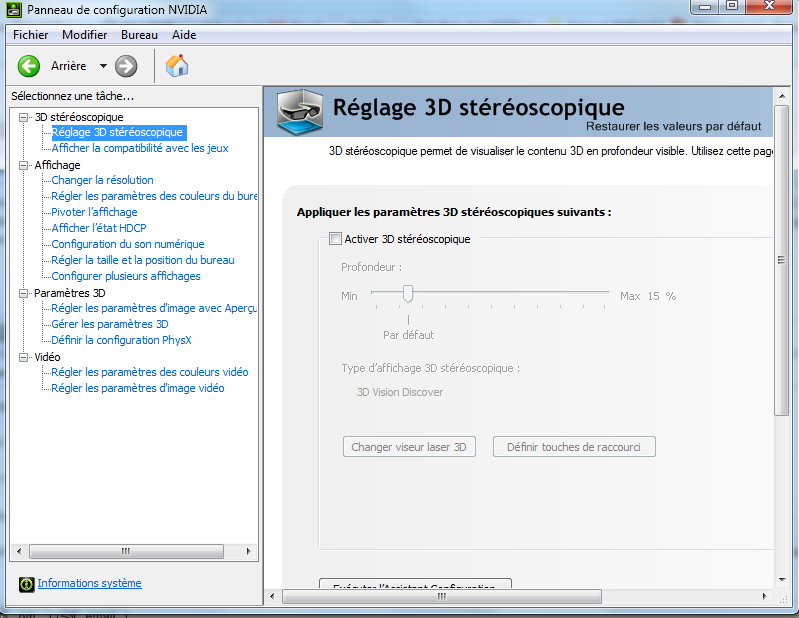Click the system information icon at bottom left

pyautogui.click(x=24, y=584)
